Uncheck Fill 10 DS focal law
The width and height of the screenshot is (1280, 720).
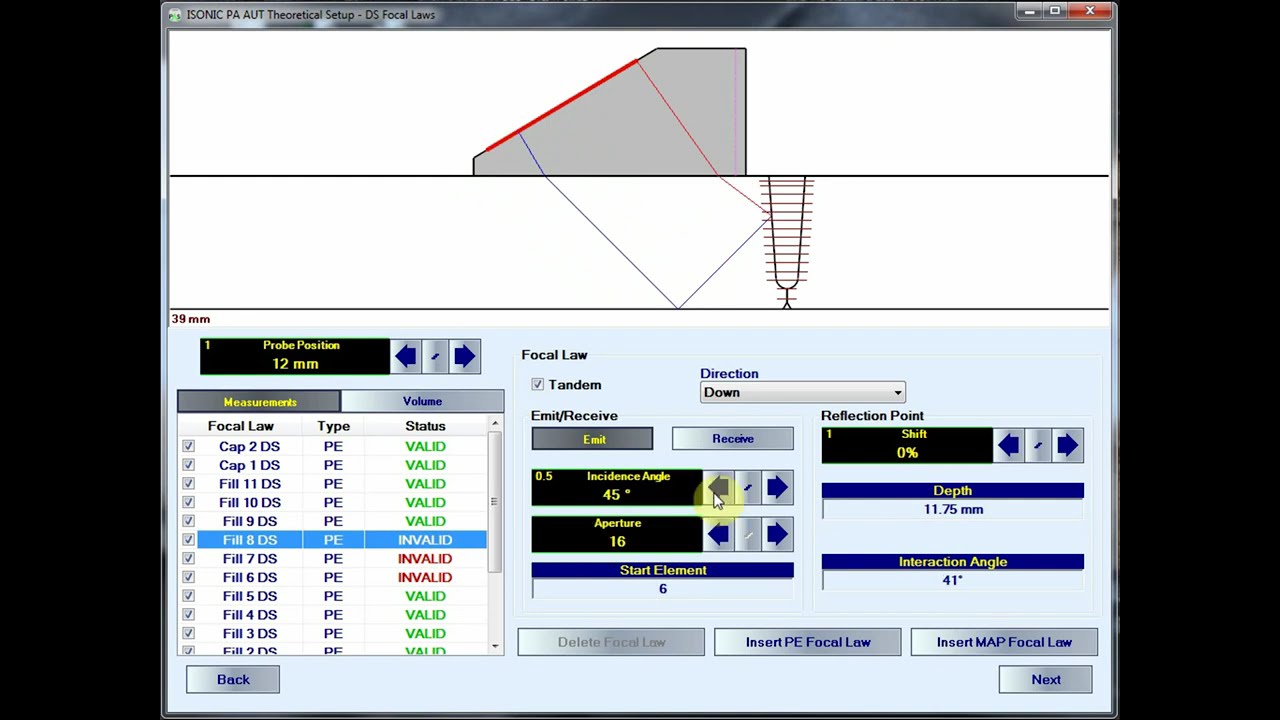pos(188,502)
